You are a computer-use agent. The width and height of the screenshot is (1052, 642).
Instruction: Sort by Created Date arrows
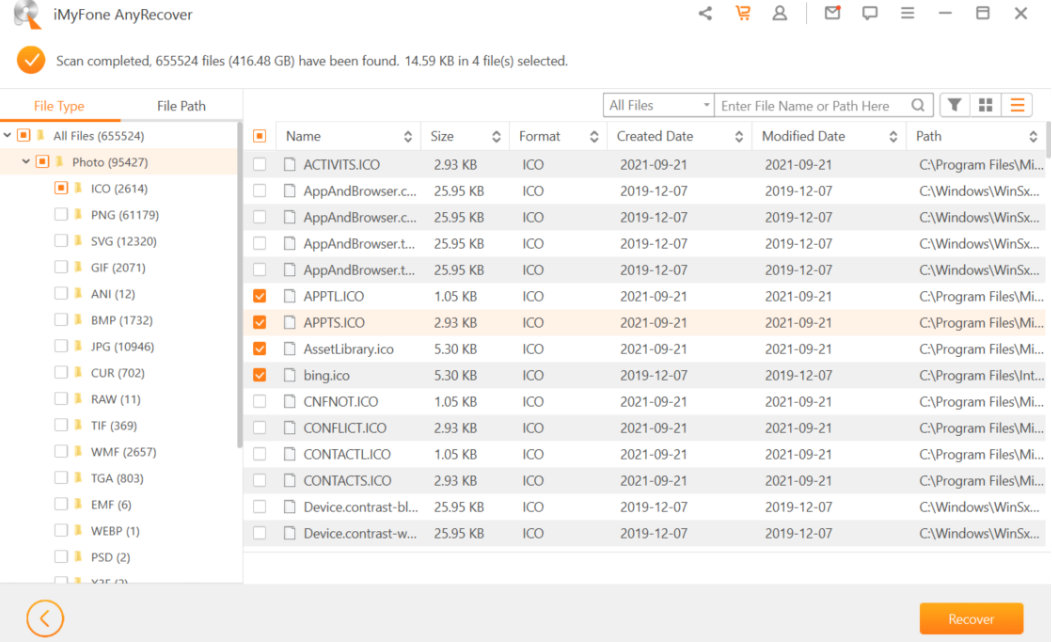tap(739, 137)
